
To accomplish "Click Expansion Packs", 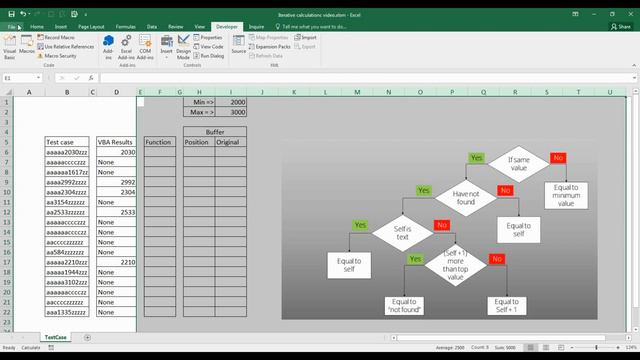I will [x=270, y=47].
